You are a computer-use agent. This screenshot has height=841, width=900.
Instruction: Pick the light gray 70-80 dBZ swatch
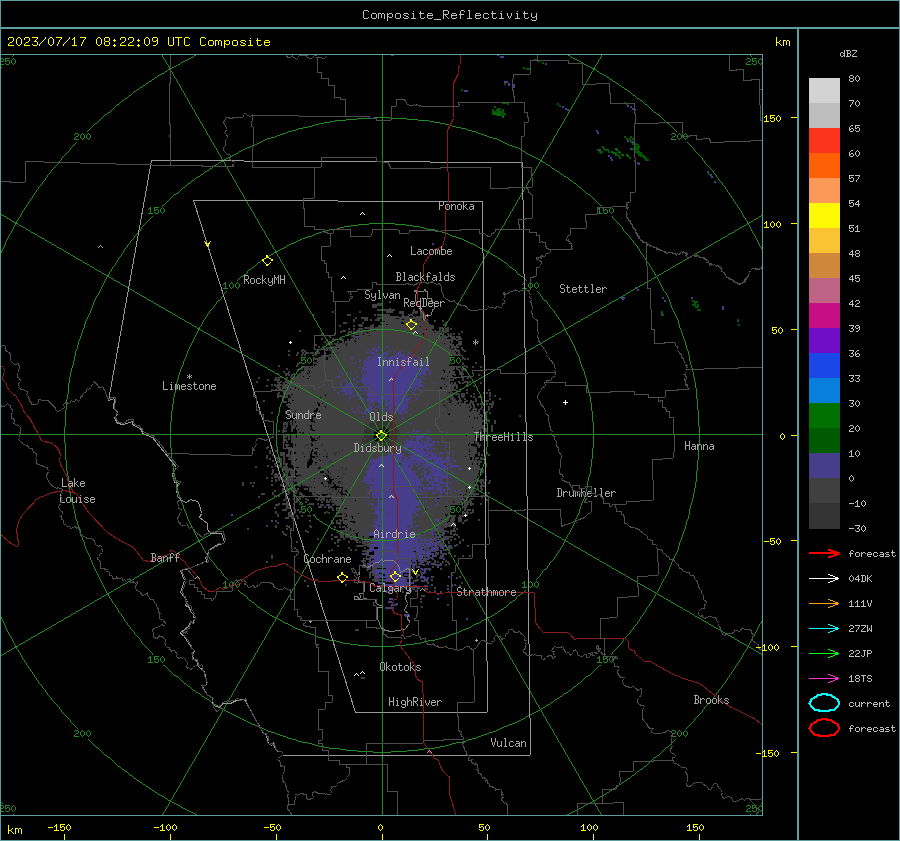(x=824, y=91)
